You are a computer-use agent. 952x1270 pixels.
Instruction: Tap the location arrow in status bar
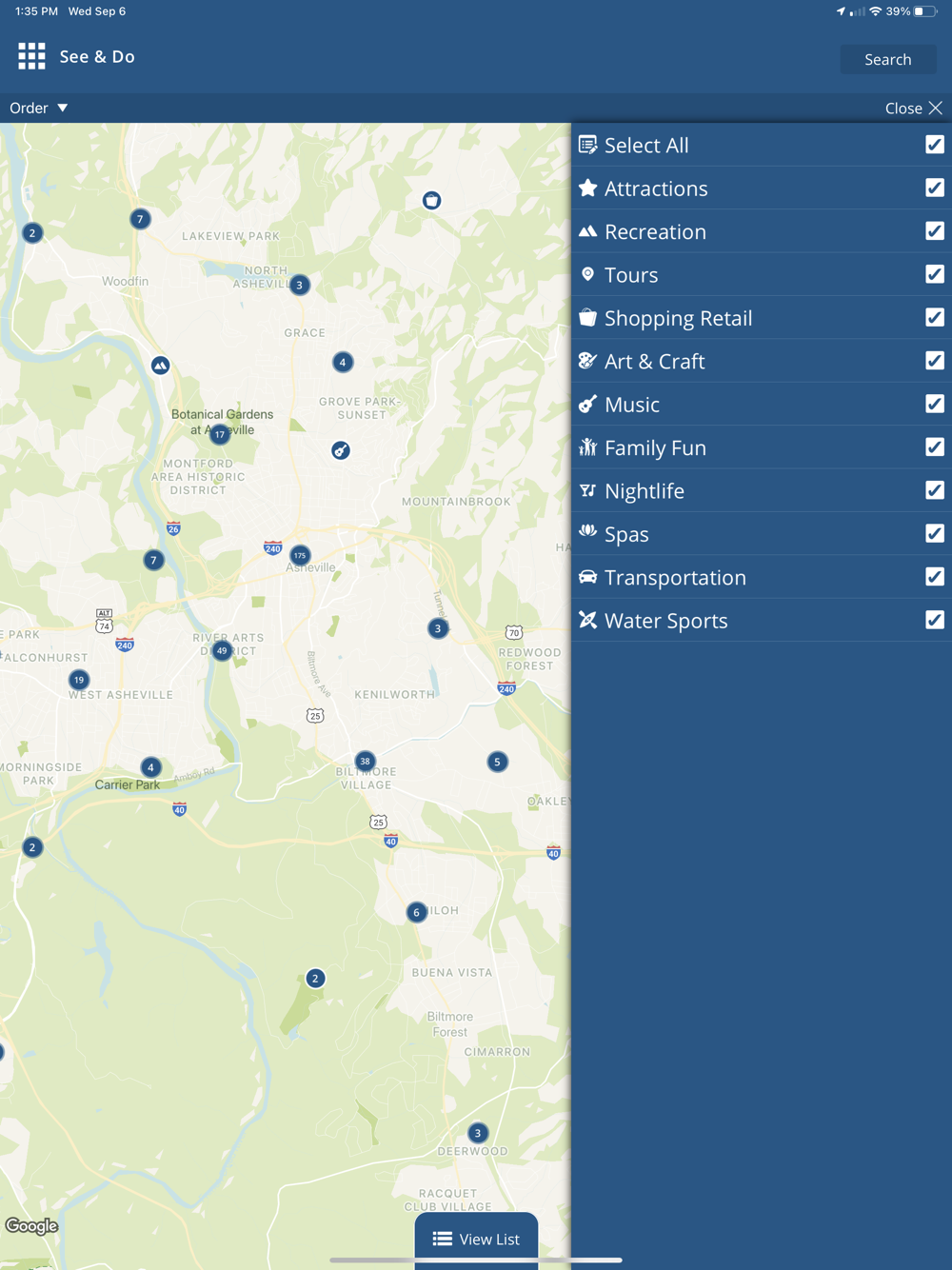pos(841,11)
